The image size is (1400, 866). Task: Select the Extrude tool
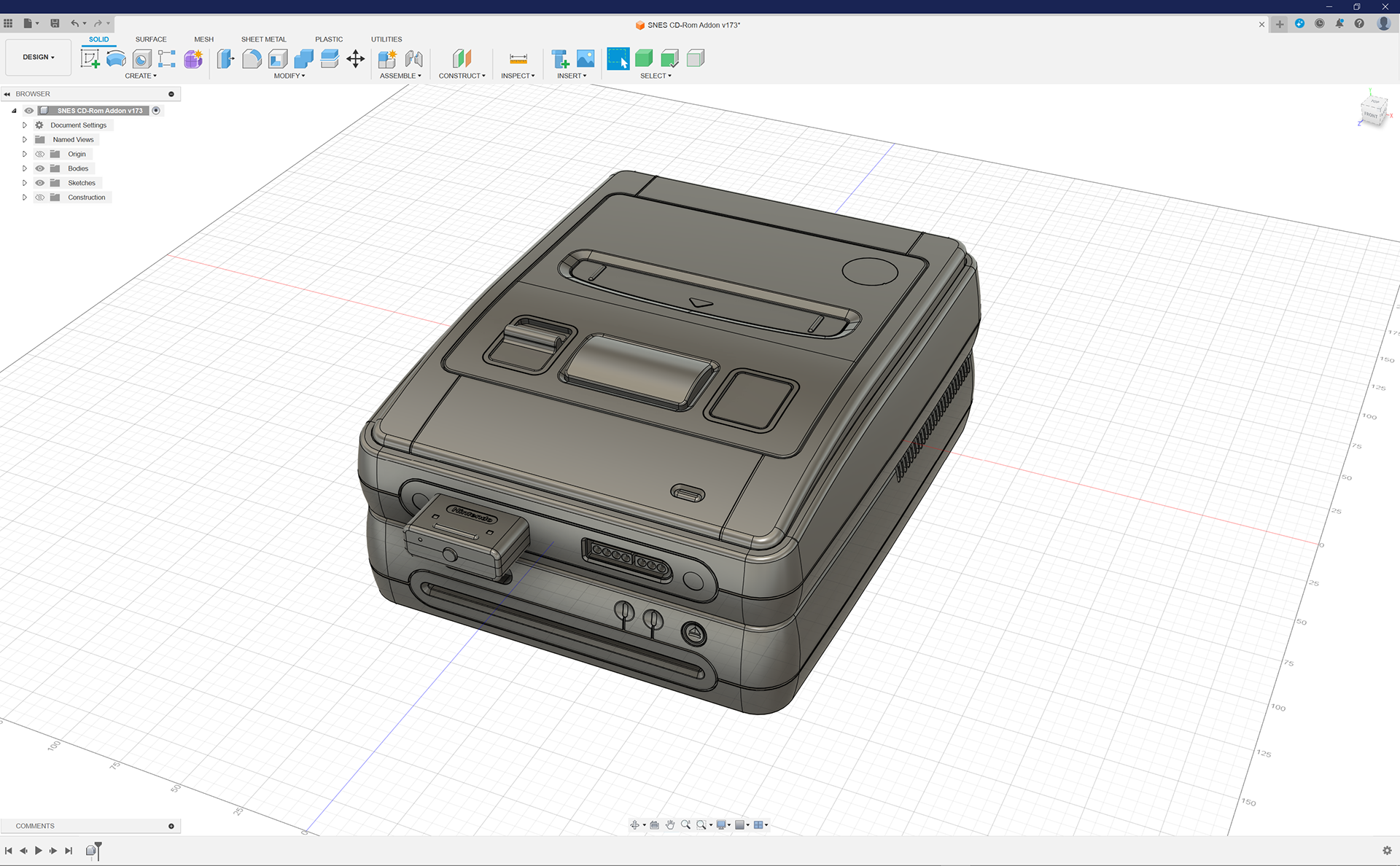116,58
